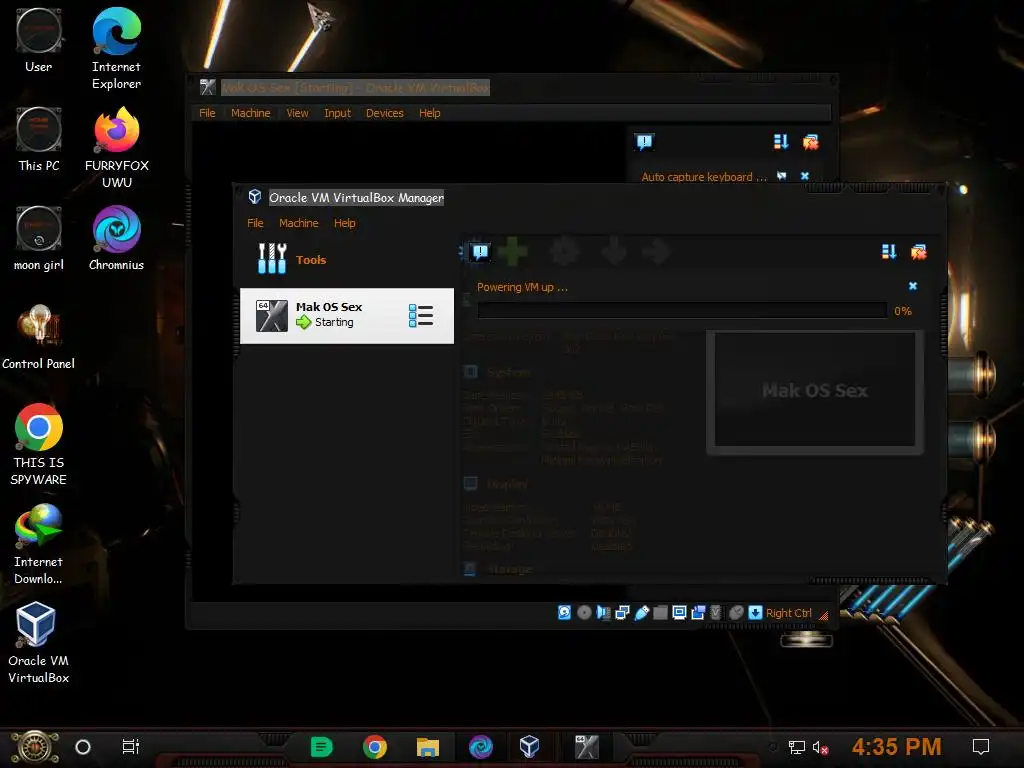Click the keyboard capture down-arrow icon

pyautogui.click(x=755, y=612)
